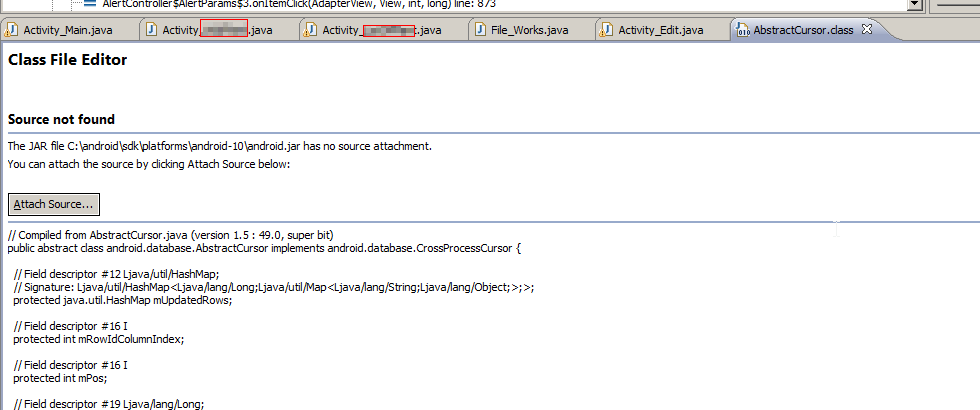Click the public abstract class AbstractCursor declaration

click(264, 248)
